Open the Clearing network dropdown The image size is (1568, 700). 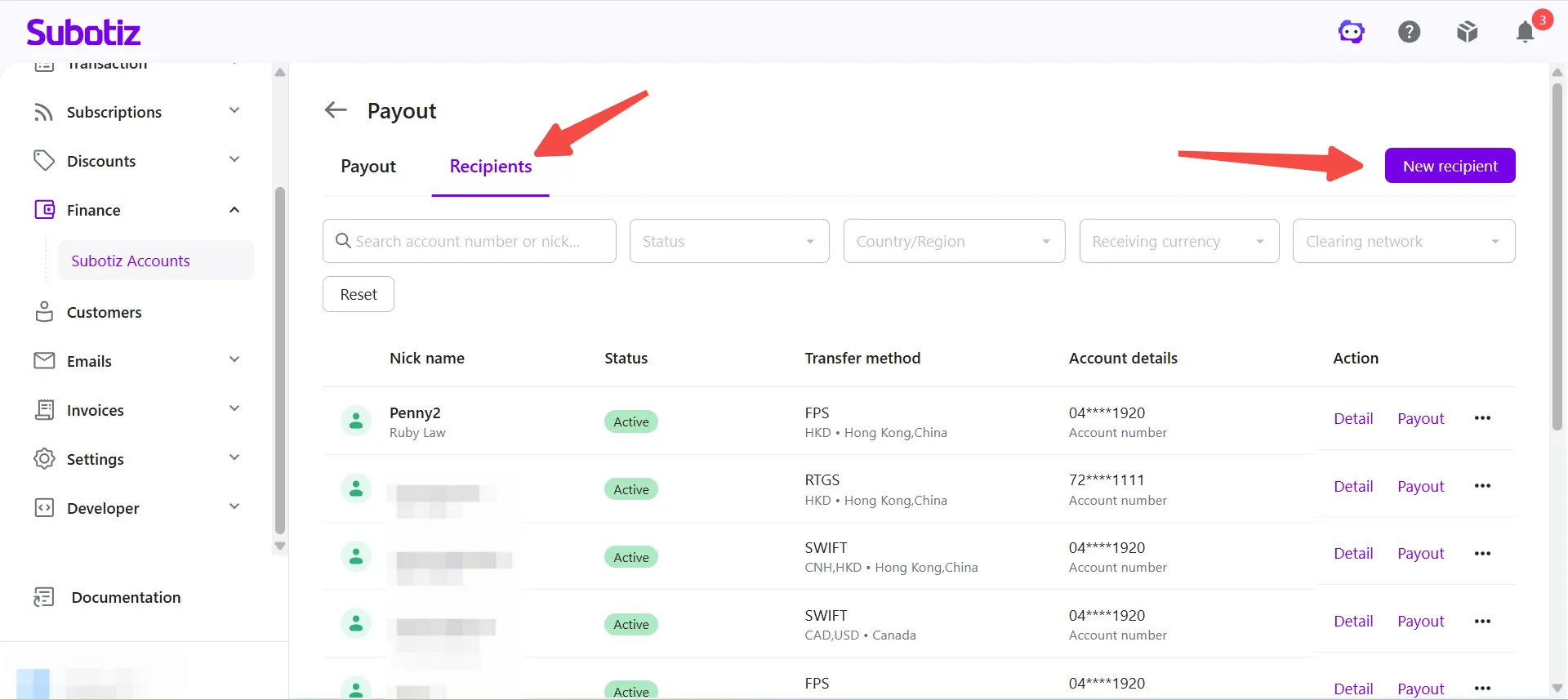coord(1404,241)
